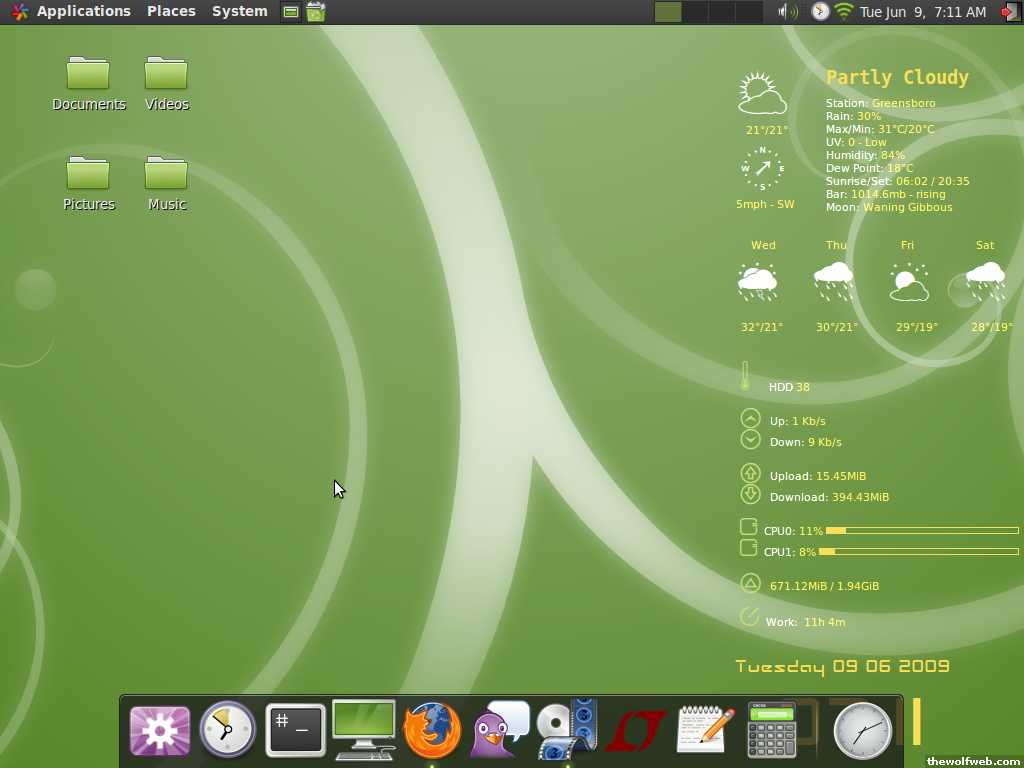The height and width of the screenshot is (768, 1024).
Task: Click the analog clock at dock's right end
Action: tap(861, 730)
